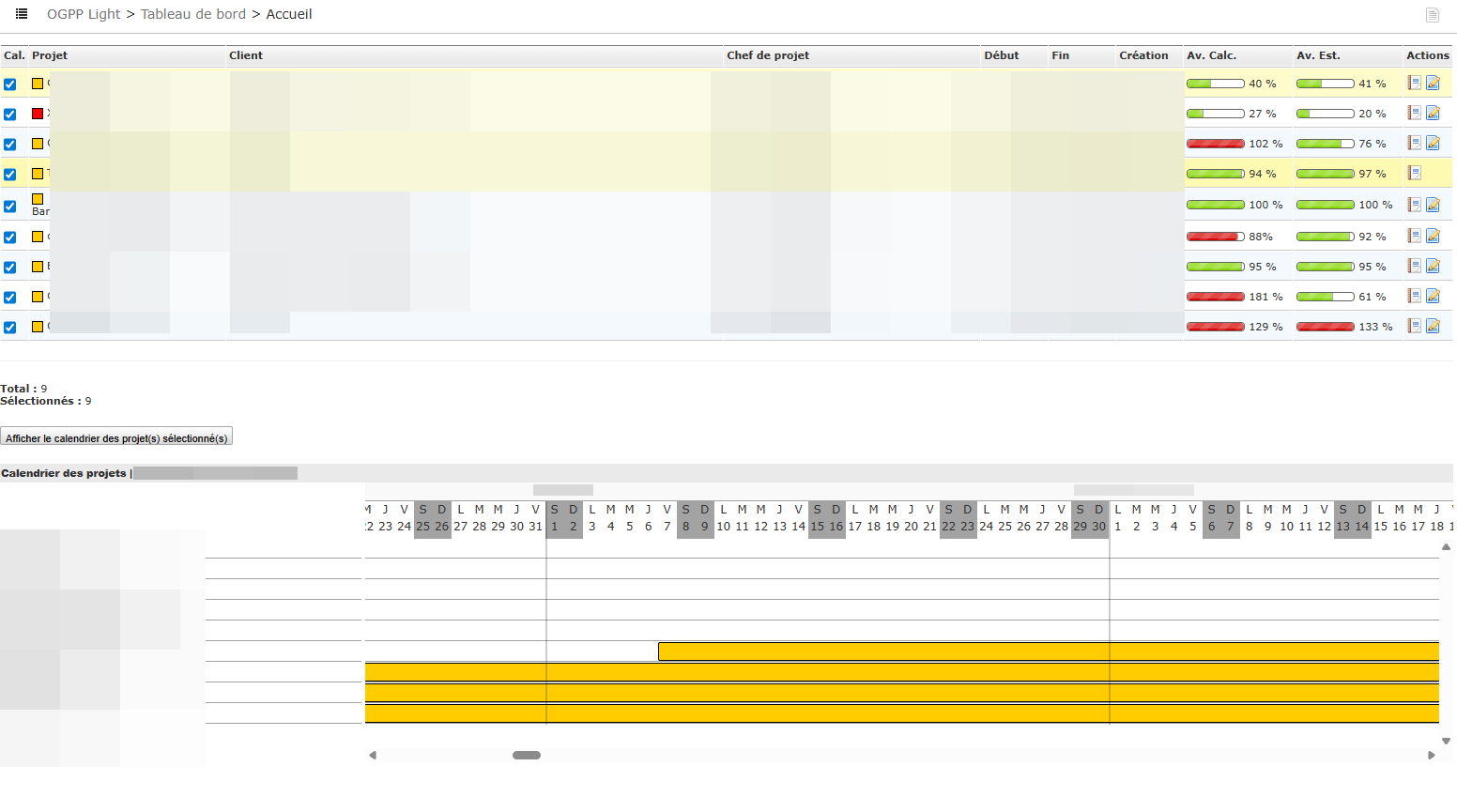This screenshot has height=812, width=1457.
Task: Open the document icon in the top-right corner
Action: coord(1433,15)
